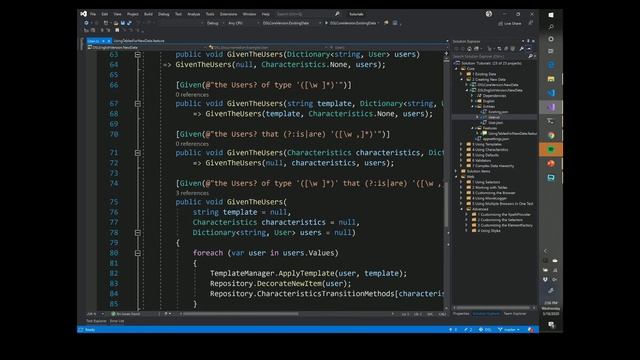640x360 pixels.
Task: Open the File menu
Action: (x=93, y=14)
